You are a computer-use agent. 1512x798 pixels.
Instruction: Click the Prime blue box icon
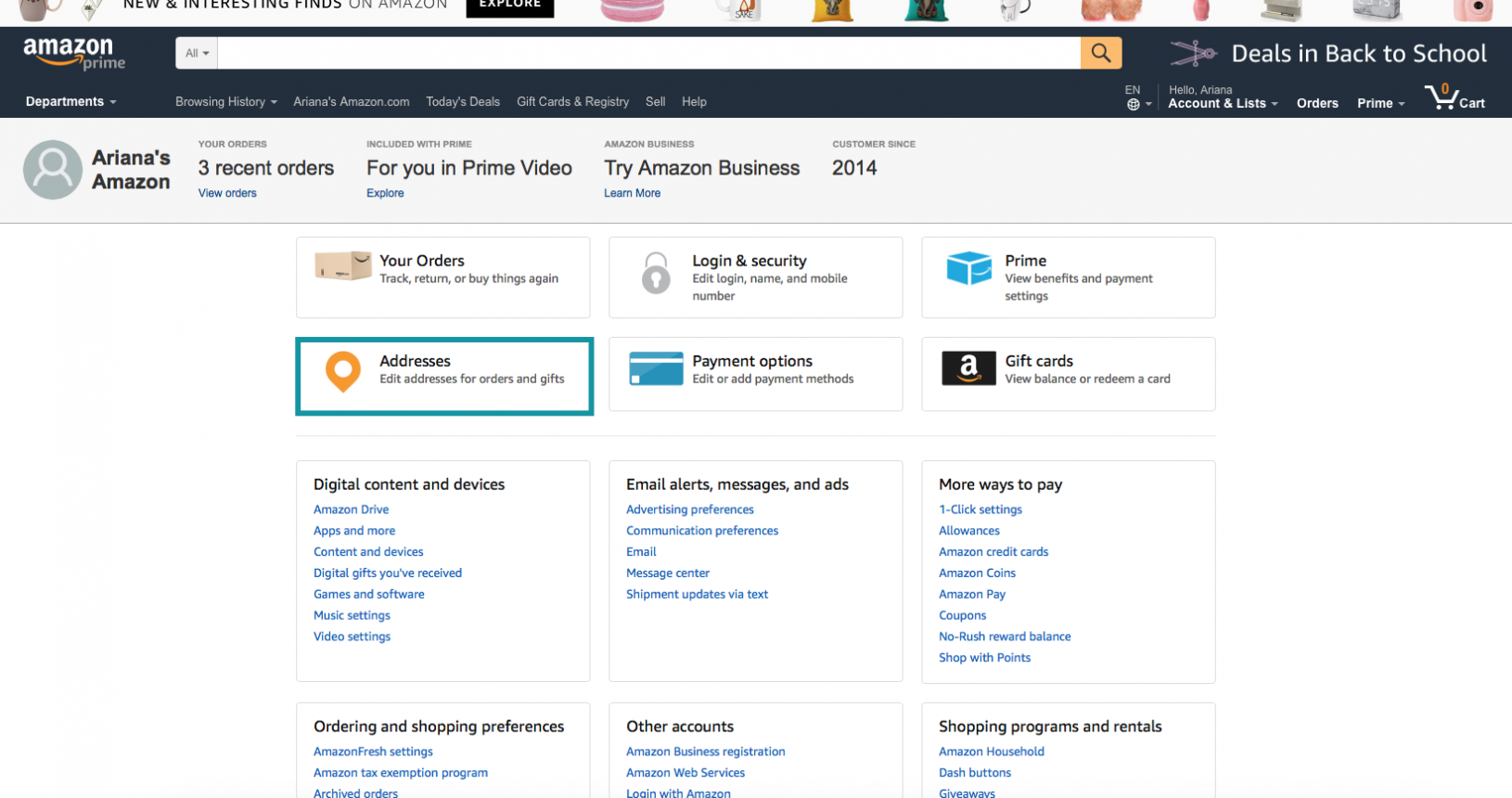point(969,268)
